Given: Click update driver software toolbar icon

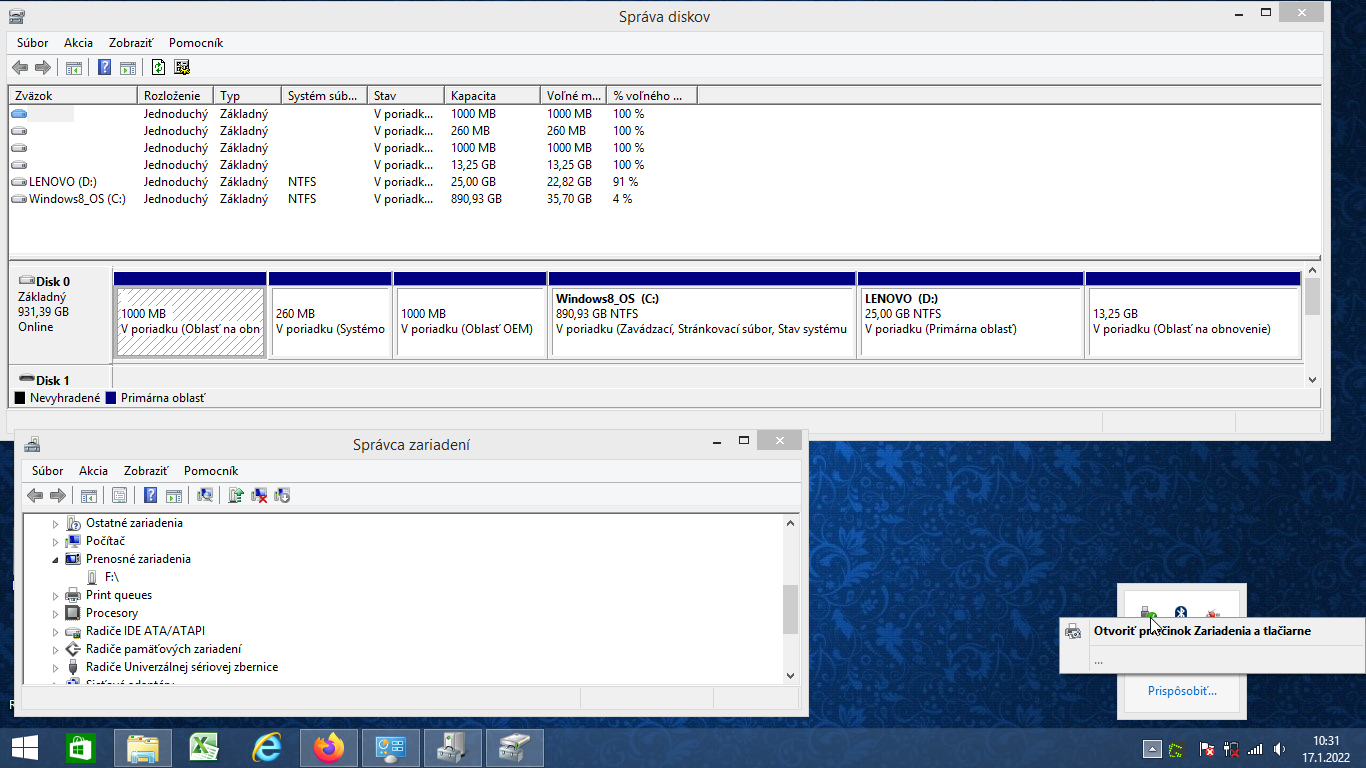Looking at the screenshot, I should (236, 495).
